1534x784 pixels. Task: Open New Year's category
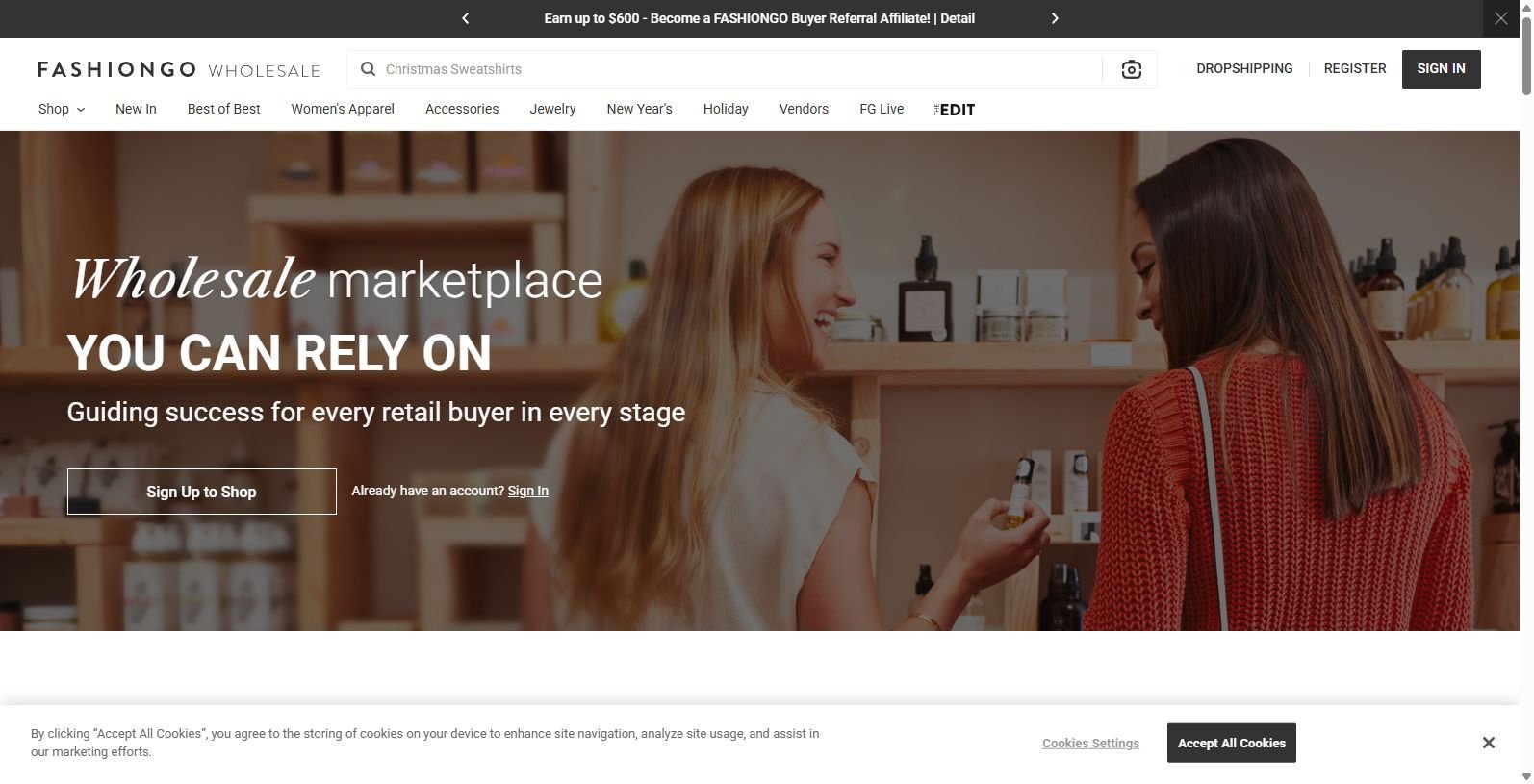[x=639, y=109]
